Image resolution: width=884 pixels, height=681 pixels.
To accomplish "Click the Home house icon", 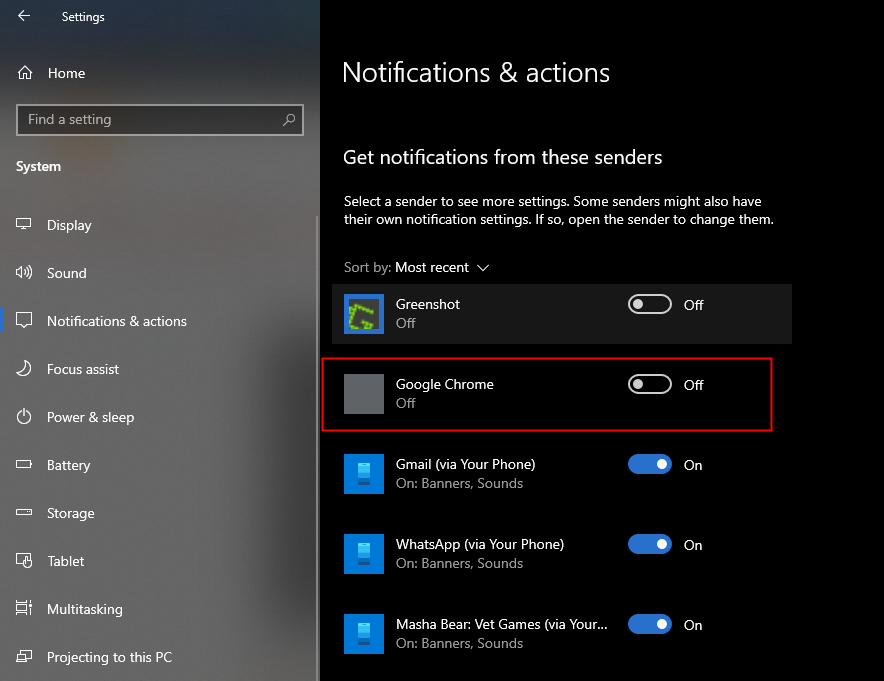I will point(25,73).
